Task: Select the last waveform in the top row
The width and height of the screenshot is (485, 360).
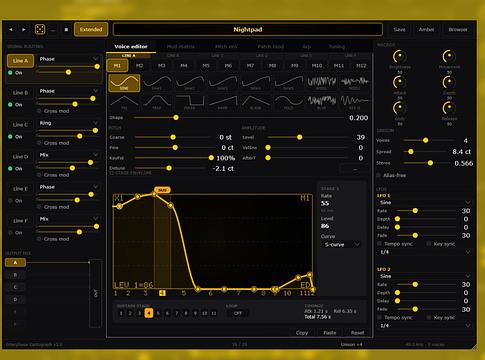Action: coord(354,83)
